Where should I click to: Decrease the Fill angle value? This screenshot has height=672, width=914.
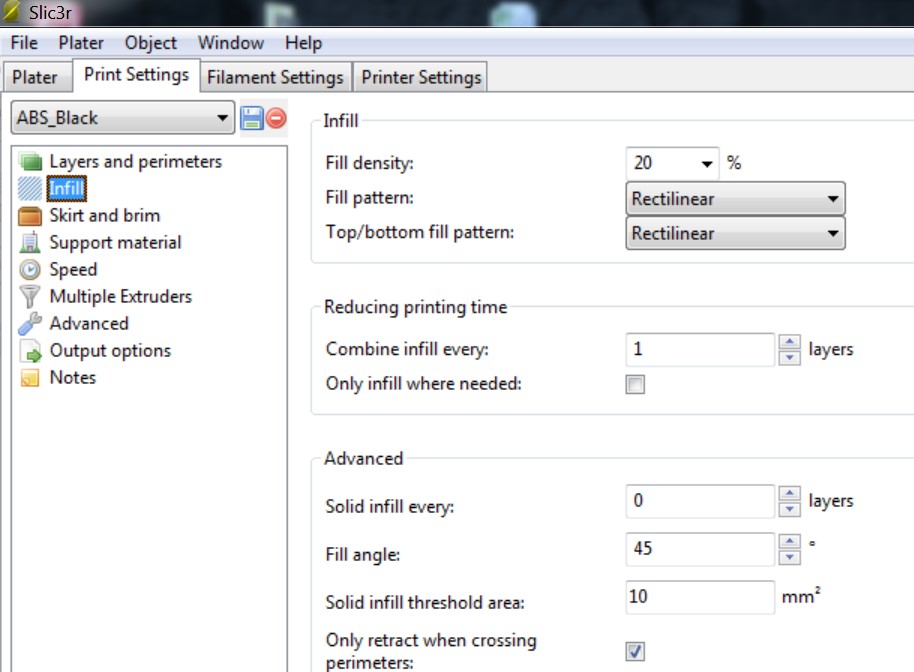click(790, 557)
